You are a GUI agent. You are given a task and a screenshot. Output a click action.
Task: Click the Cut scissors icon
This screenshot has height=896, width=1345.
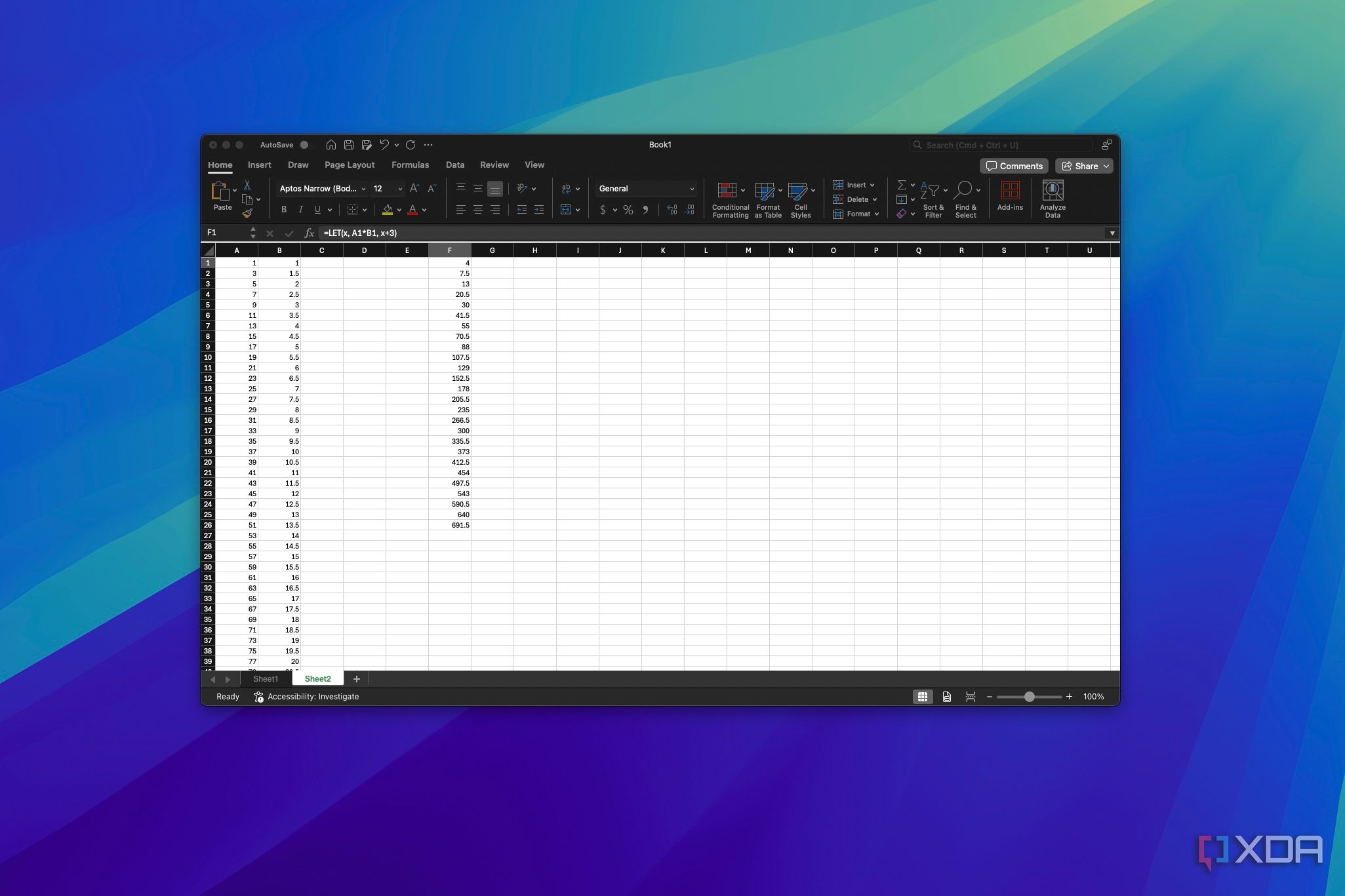click(247, 185)
